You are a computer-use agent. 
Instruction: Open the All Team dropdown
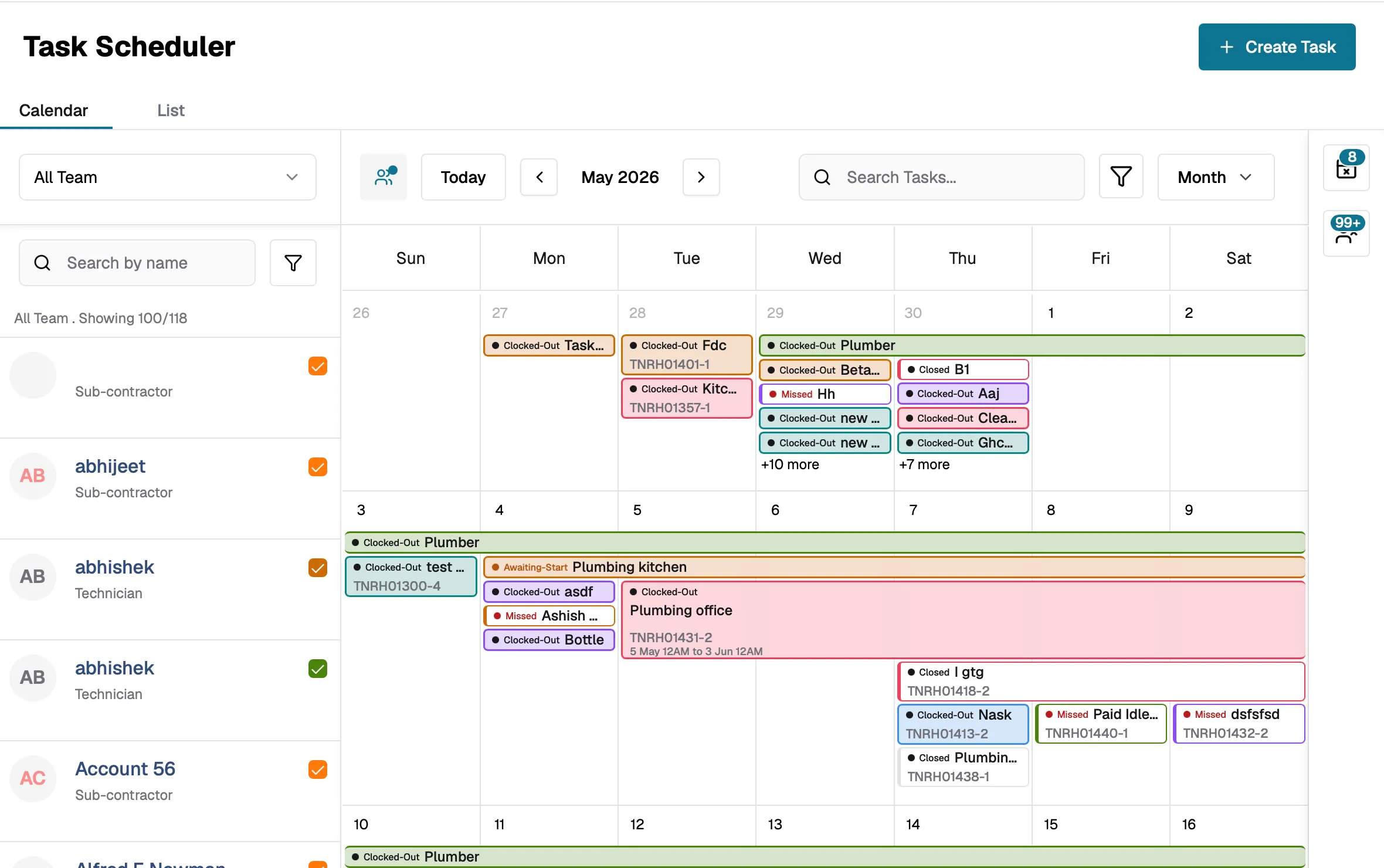click(x=168, y=177)
